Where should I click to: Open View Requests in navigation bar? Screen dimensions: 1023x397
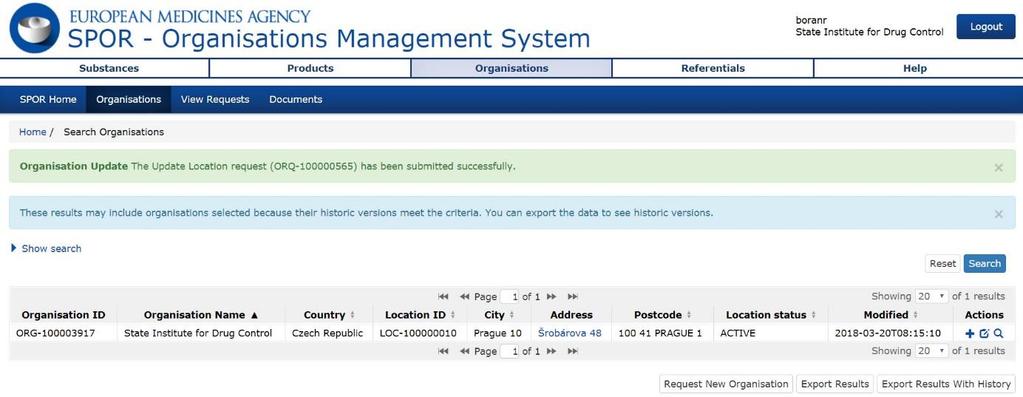pos(215,100)
